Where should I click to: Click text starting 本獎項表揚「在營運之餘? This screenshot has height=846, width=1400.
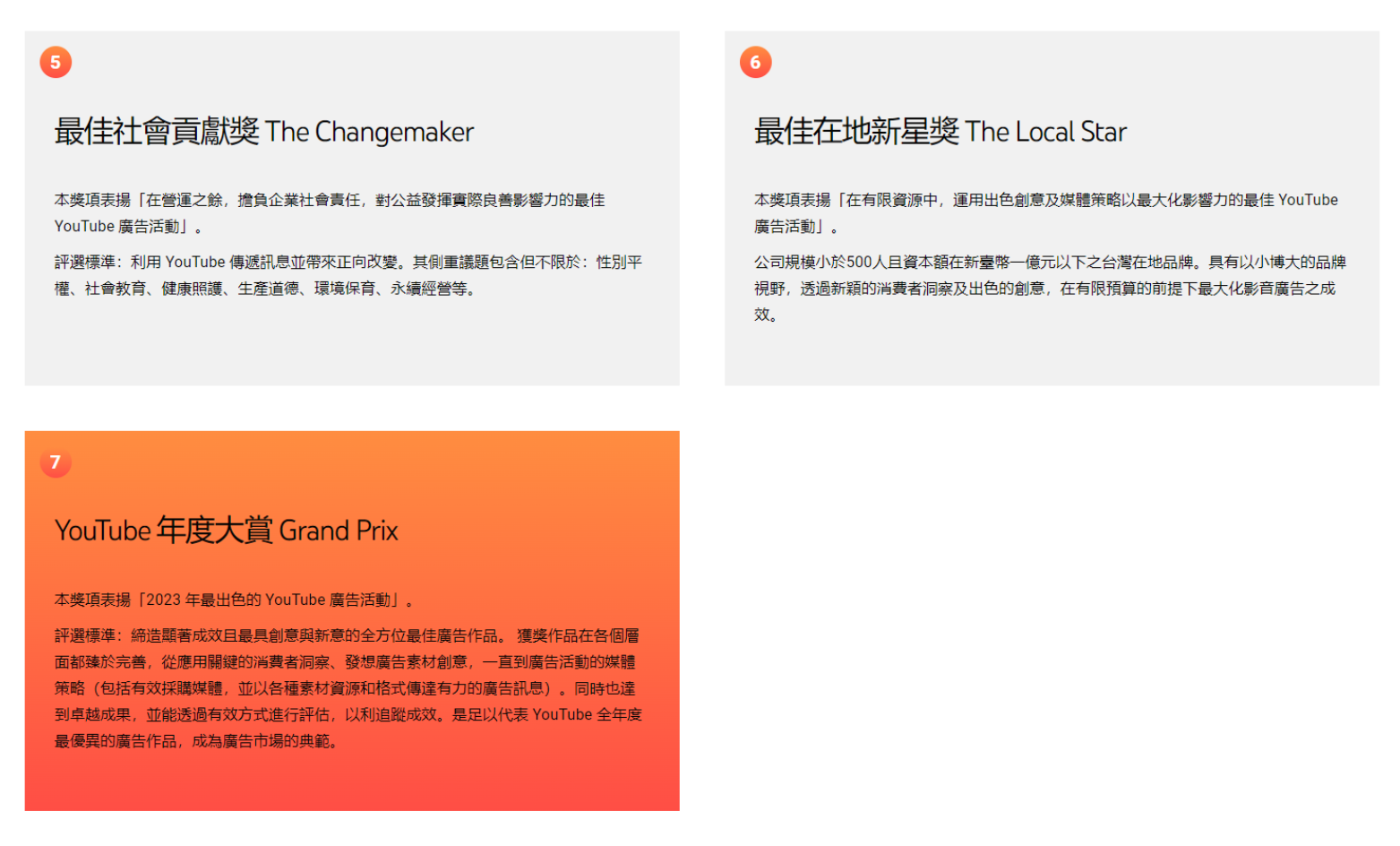click(330, 212)
